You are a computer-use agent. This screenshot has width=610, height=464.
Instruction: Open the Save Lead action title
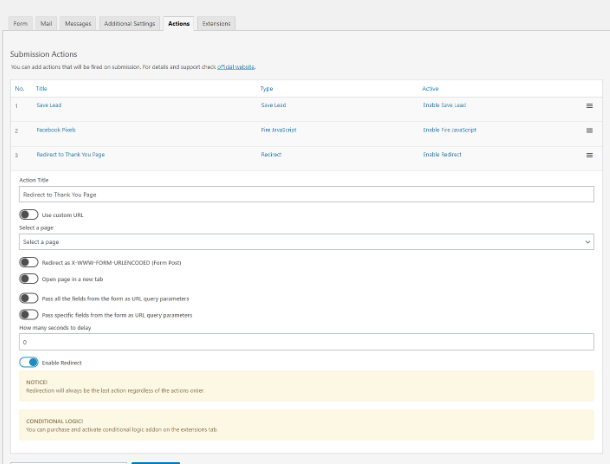click(x=49, y=105)
